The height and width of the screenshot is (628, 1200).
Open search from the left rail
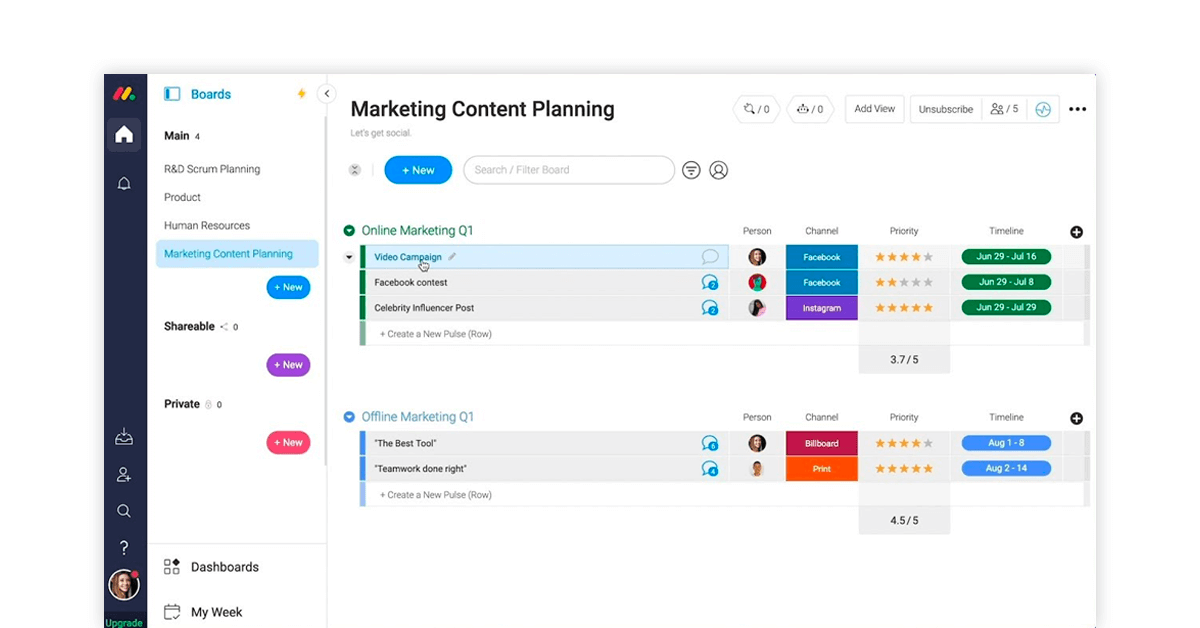124,511
